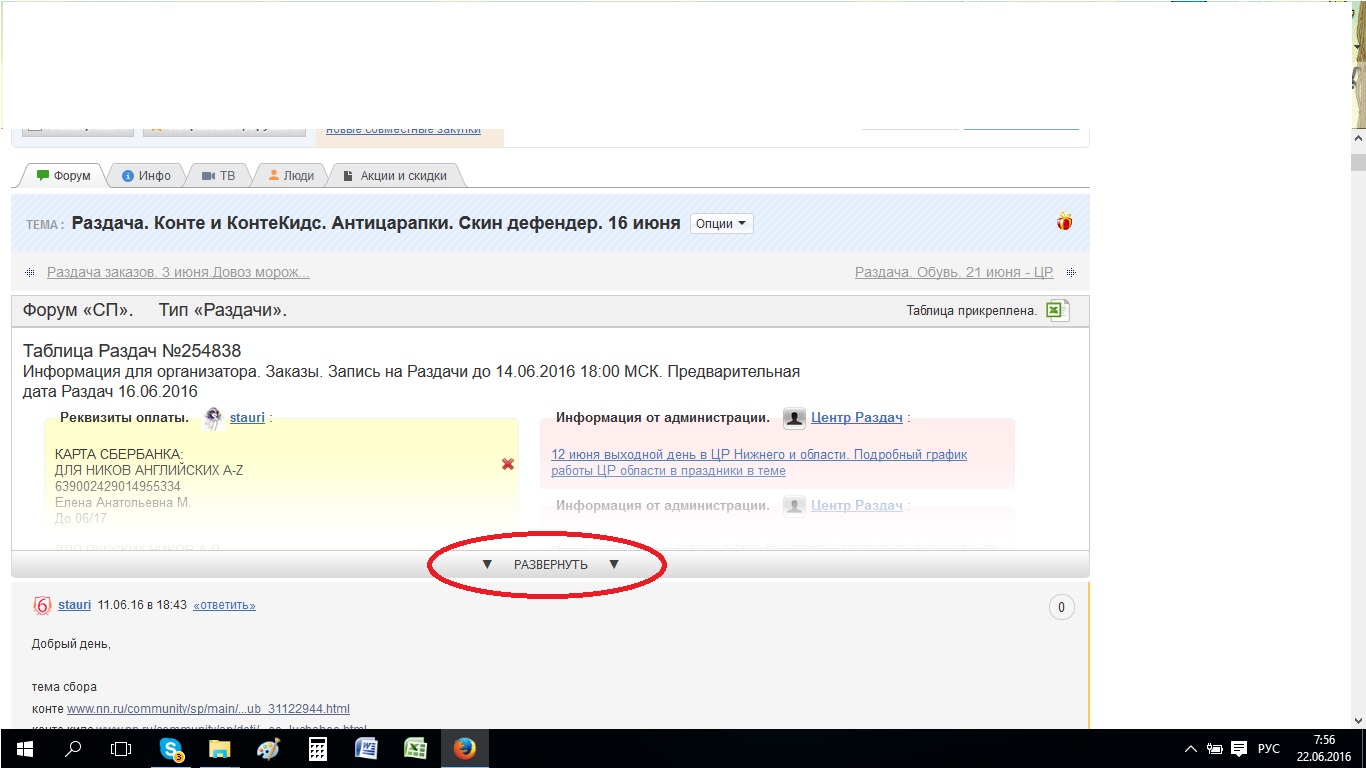Open the Акции и скидки tab
Image resolution: width=1366 pixels, height=768 pixels.
[x=395, y=176]
